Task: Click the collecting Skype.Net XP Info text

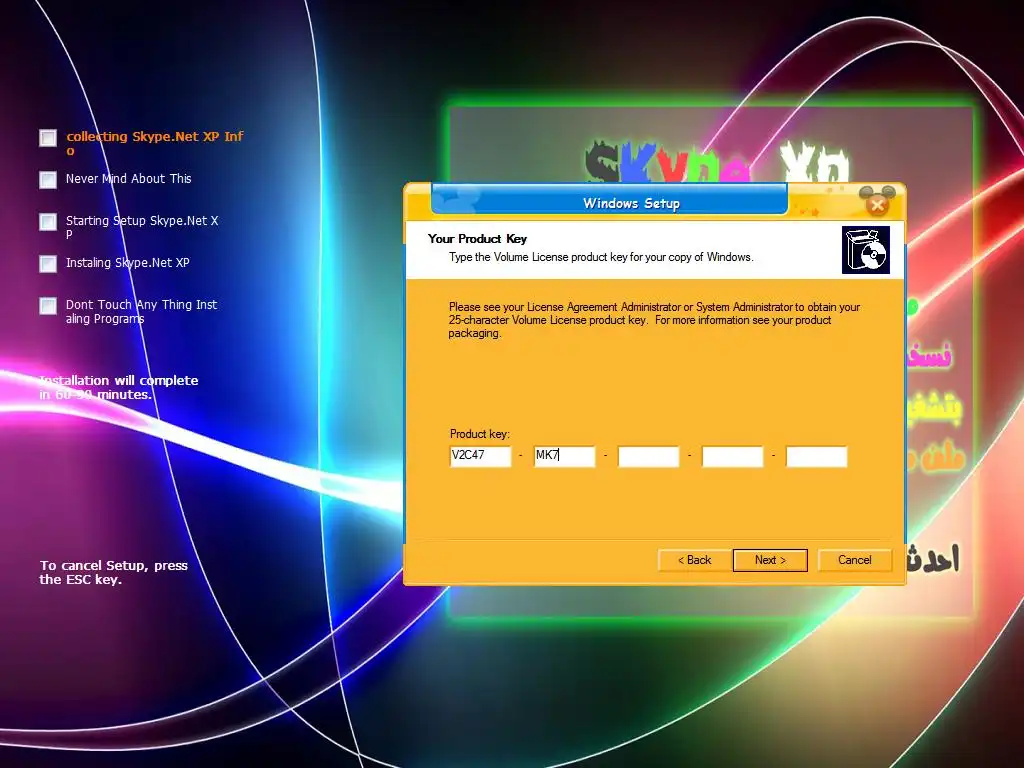Action: [154, 143]
